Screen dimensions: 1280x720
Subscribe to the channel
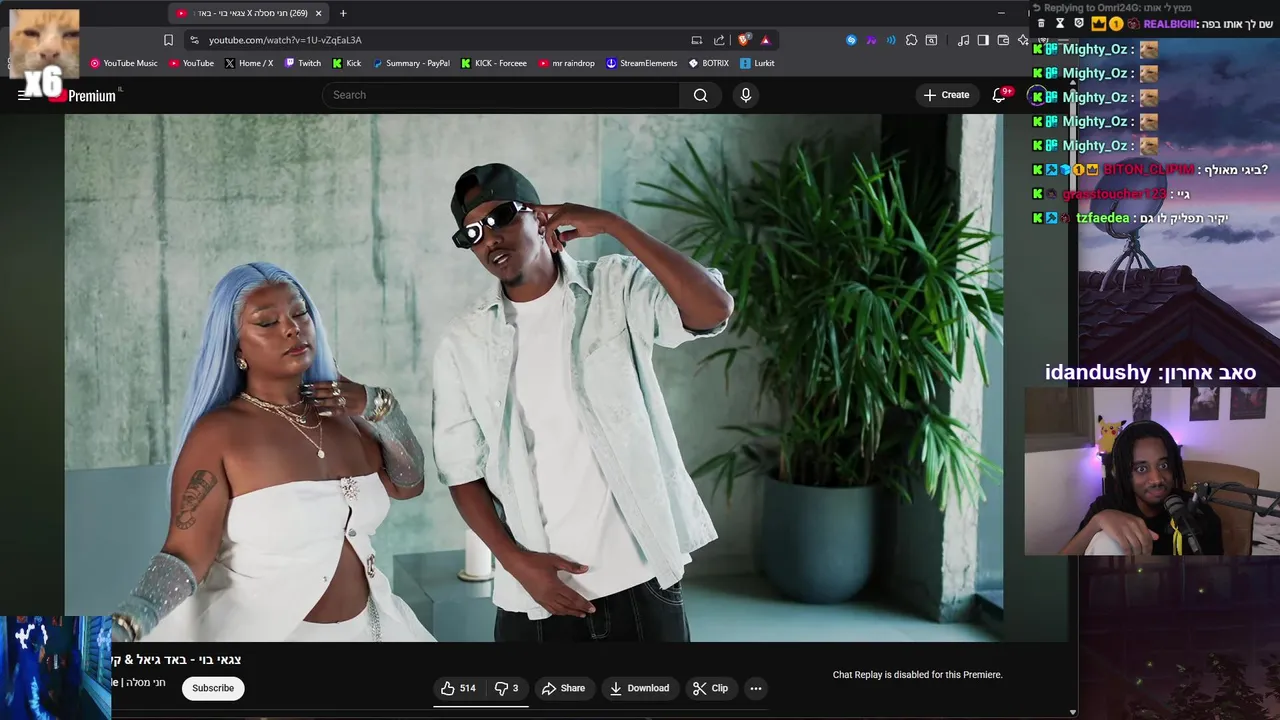213,688
